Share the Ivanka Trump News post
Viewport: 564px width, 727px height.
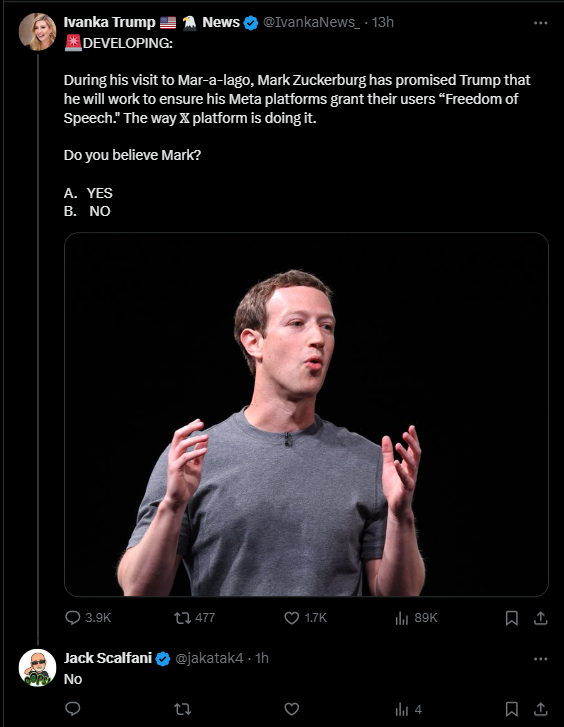pyautogui.click(x=540, y=618)
